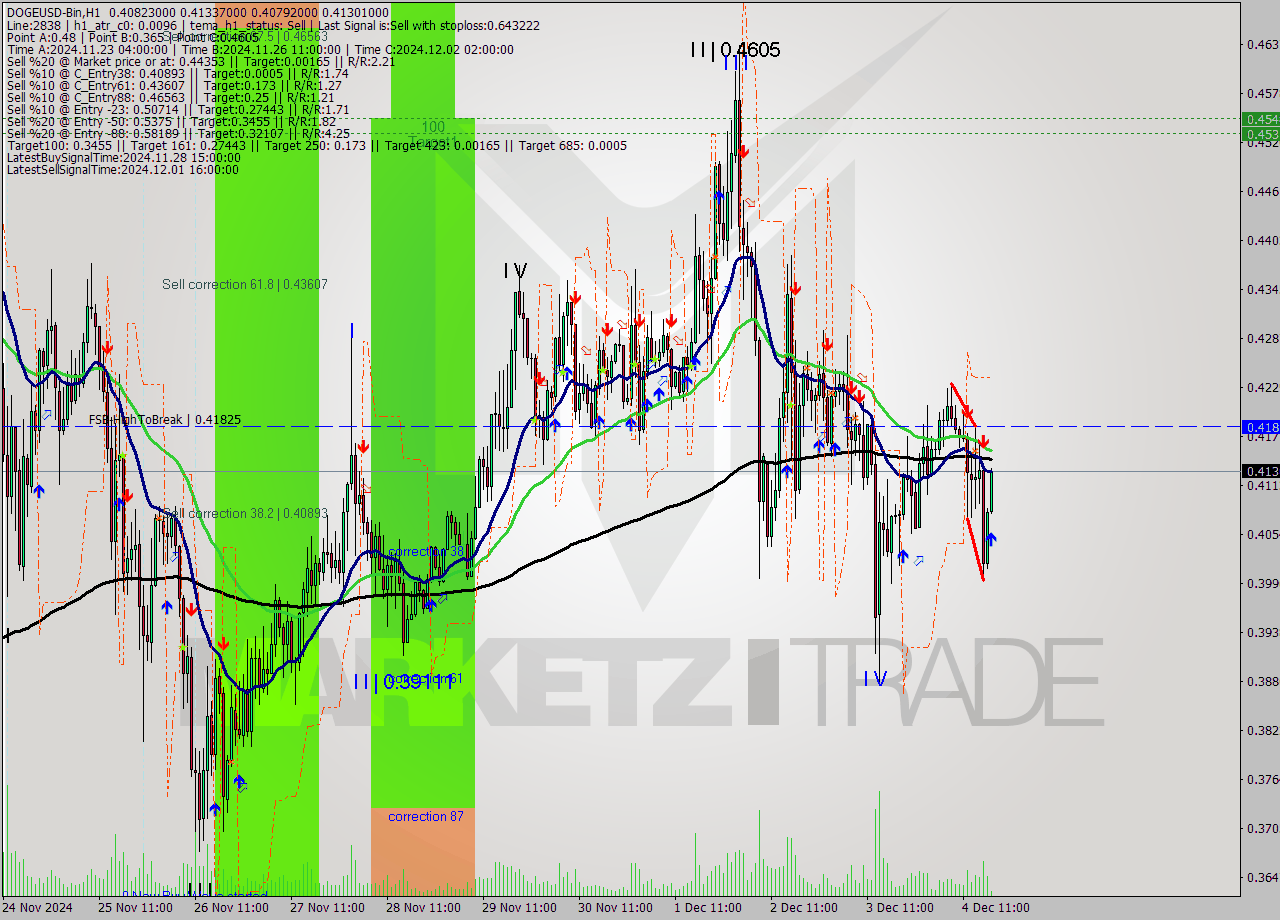Viewport: 1280px width, 920px height.
Task: Click the '29 Nov 11:00' time label
Action: coord(518,908)
